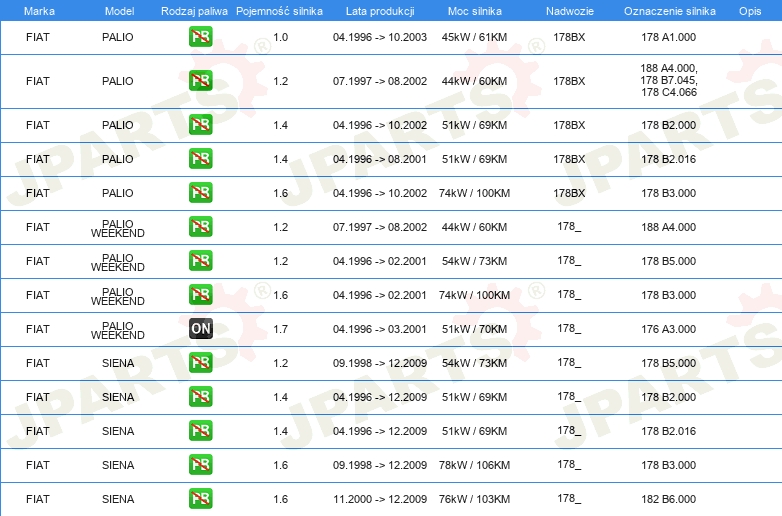Click petrol icon in Siena 178 B2.016 row
This screenshot has height=516, width=782.
point(200,431)
